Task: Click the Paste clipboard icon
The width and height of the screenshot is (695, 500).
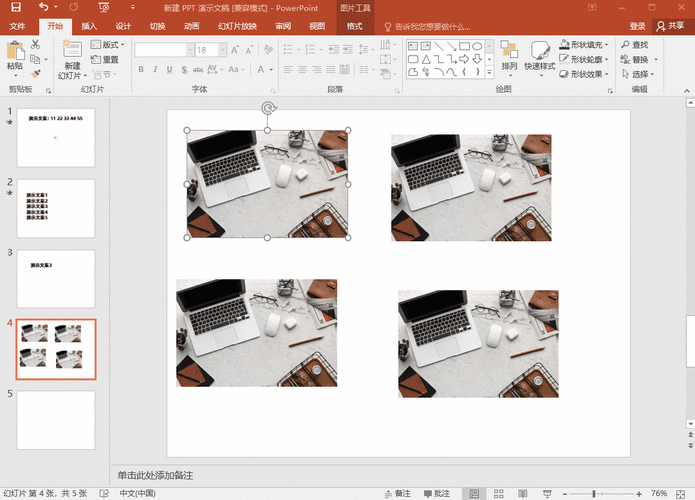Action: pyautogui.click(x=15, y=51)
